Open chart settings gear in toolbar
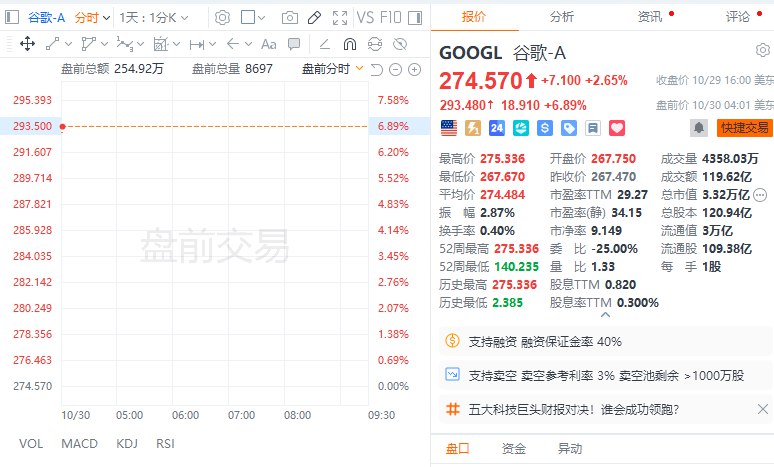The image size is (774, 467). tap(222, 18)
